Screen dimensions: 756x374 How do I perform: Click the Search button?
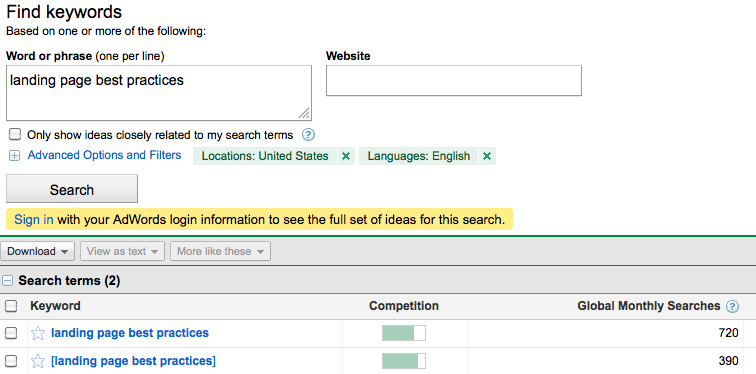point(72,189)
